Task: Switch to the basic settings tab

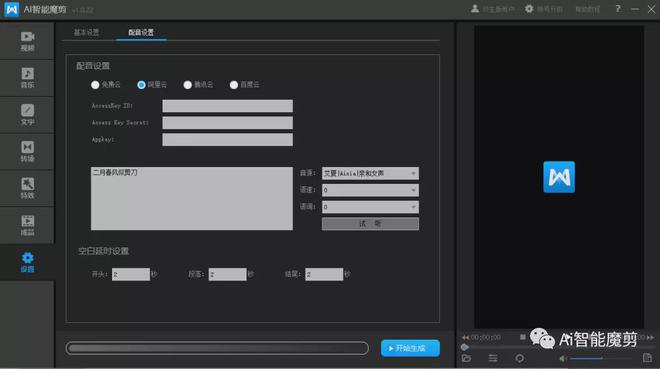Action: coord(86,32)
